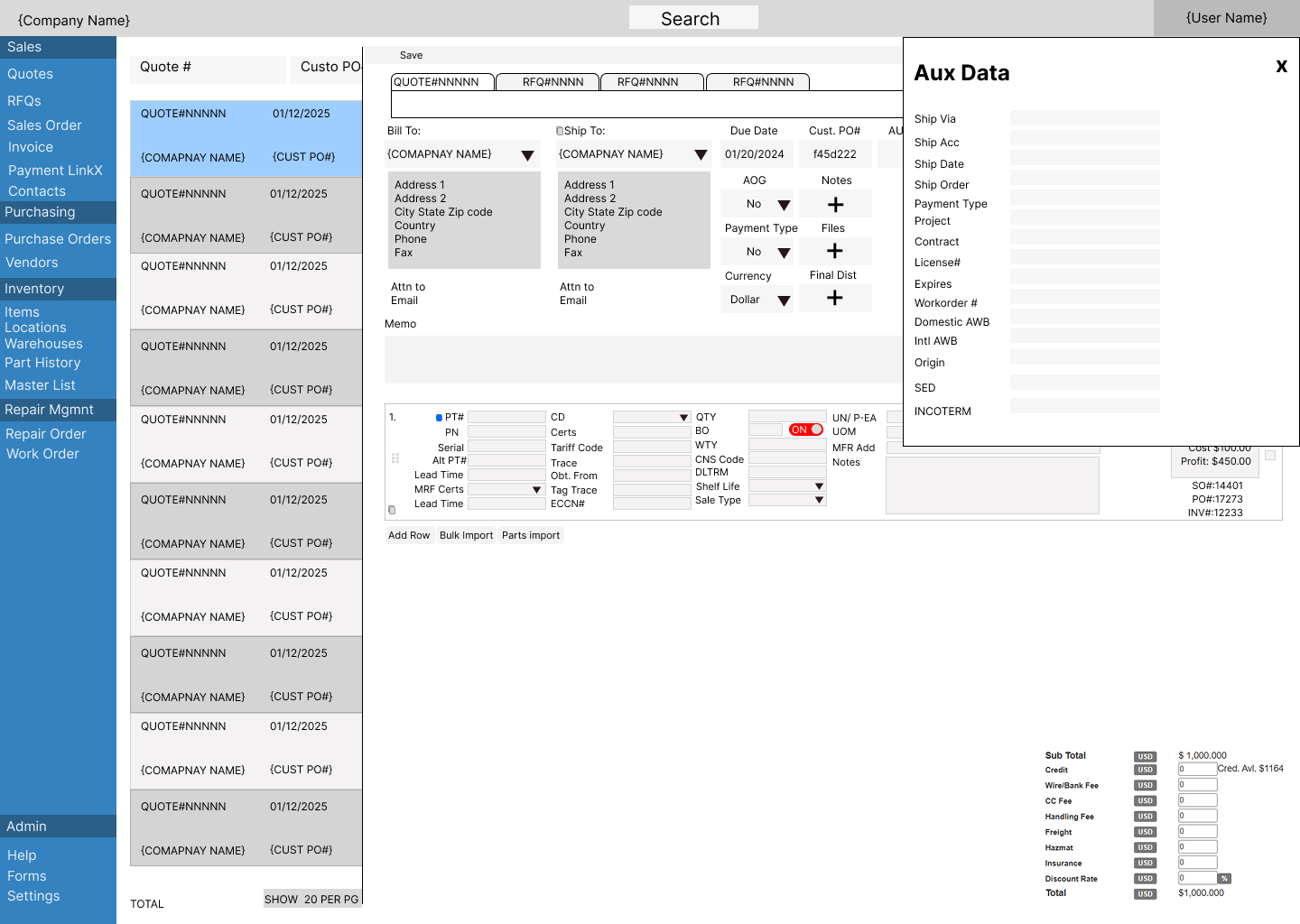Toggle the BO ON switch
Image resolution: width=1300 pixels, height=924 pixels.
(x=806, y=430)
